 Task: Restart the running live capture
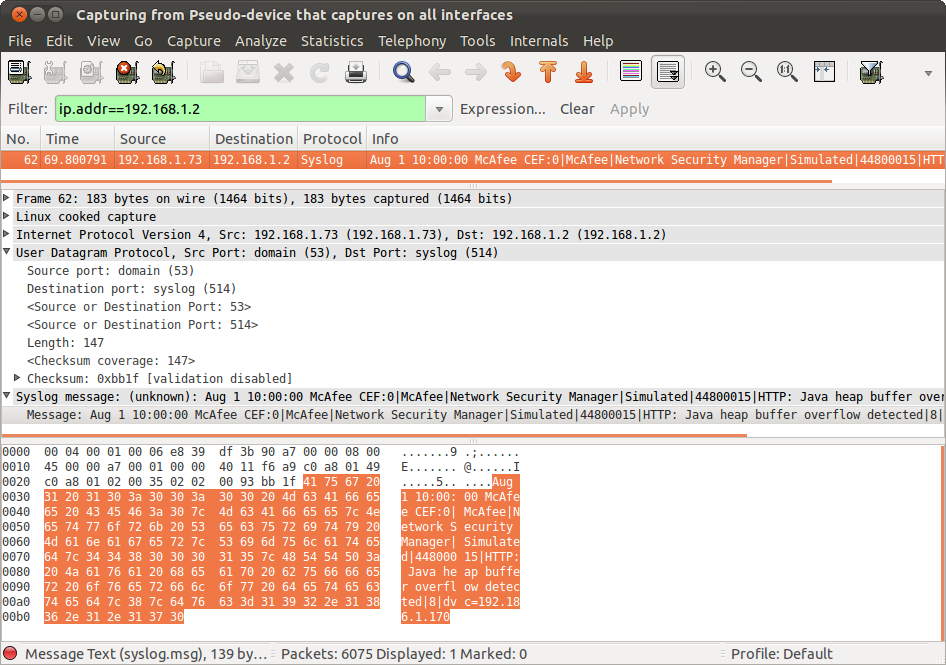tap(163, 72)
